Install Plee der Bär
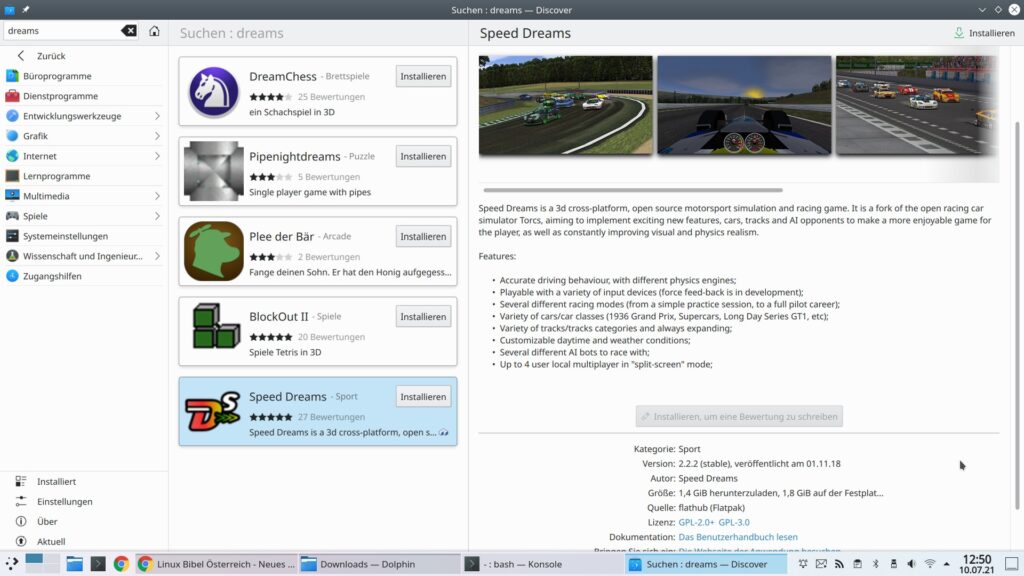 (423, 236)
